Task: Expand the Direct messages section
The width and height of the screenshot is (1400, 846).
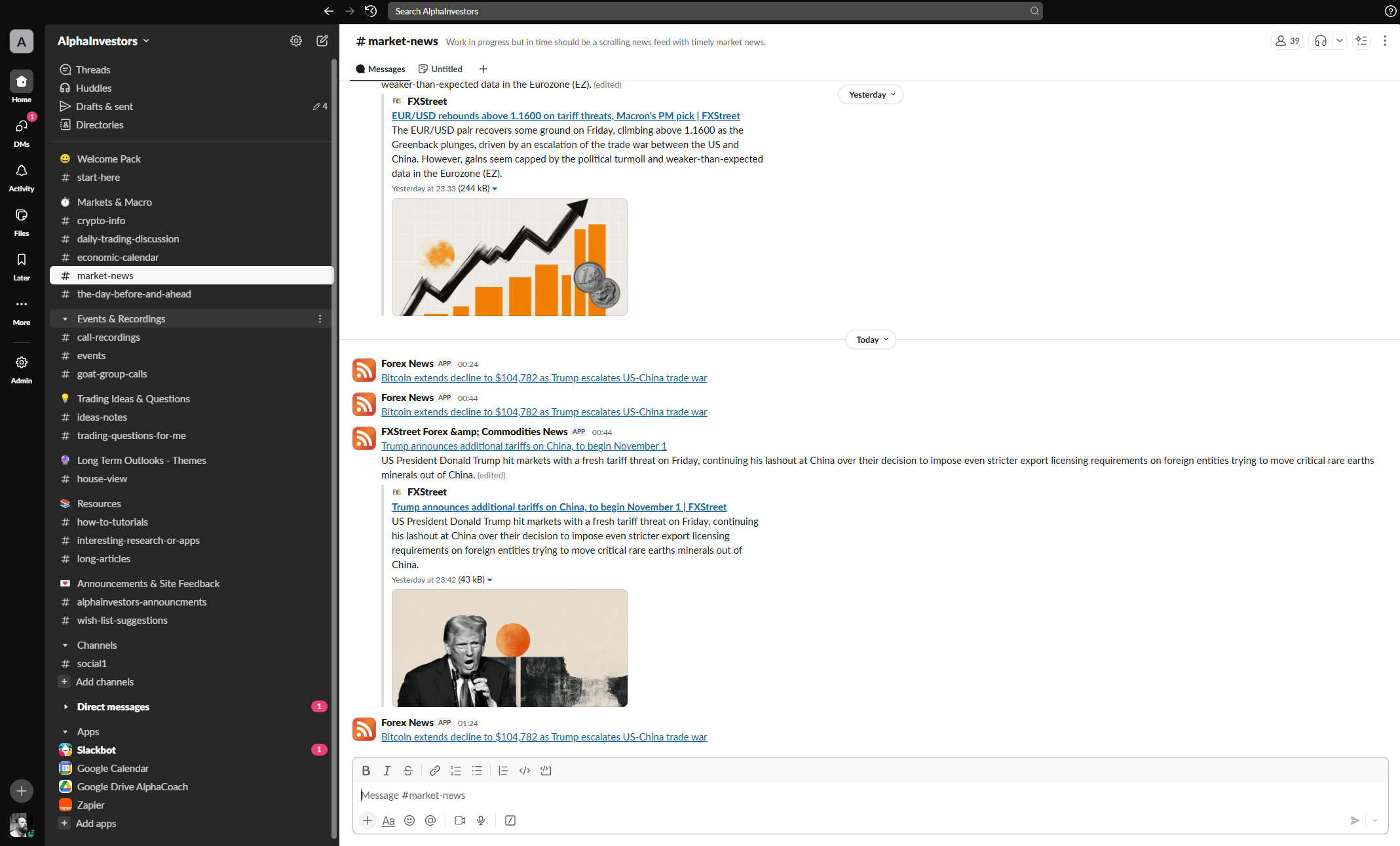Action: pyautogui.click(x=65, y=707)
